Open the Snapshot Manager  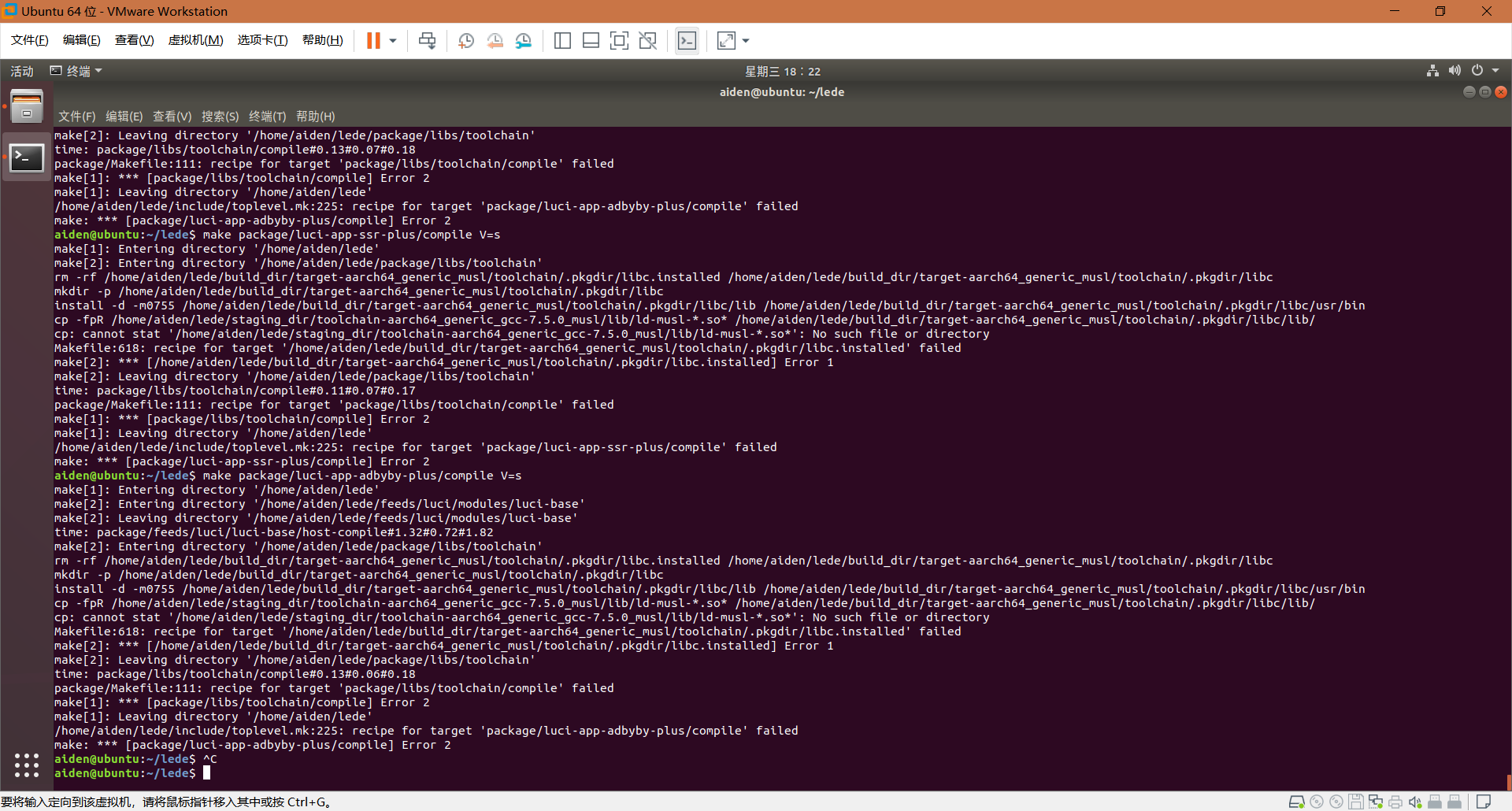(x=523, y=40)
